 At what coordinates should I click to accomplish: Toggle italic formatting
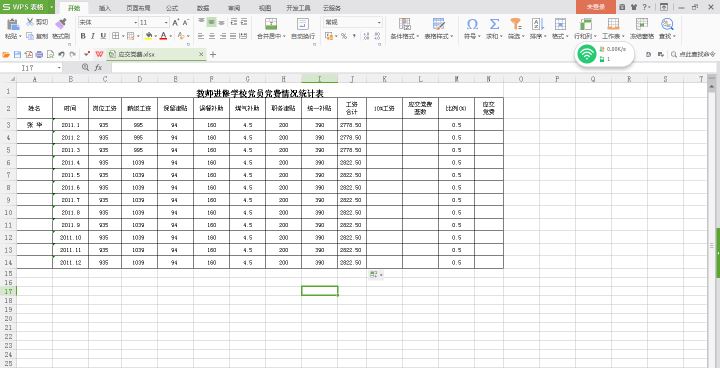click(x=93, y=36)
